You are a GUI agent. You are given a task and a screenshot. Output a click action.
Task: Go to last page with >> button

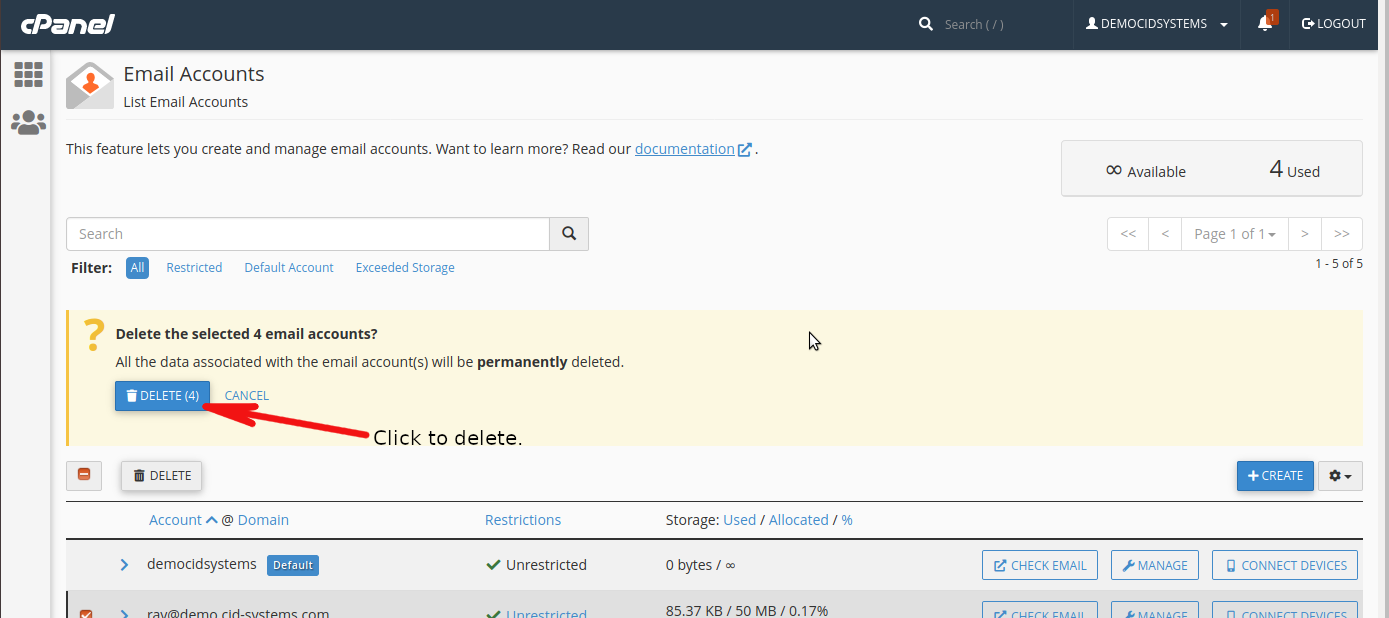click(1342, 234)
